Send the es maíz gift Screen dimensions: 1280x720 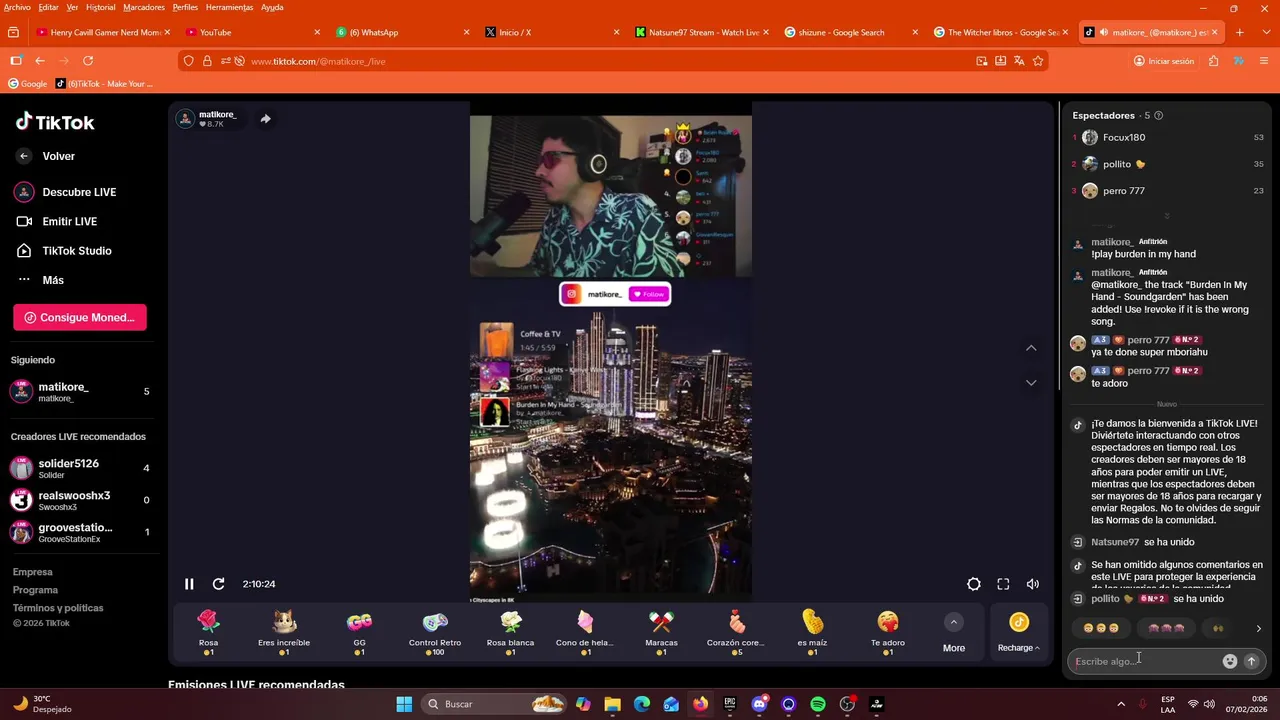(x=812, y=632)
